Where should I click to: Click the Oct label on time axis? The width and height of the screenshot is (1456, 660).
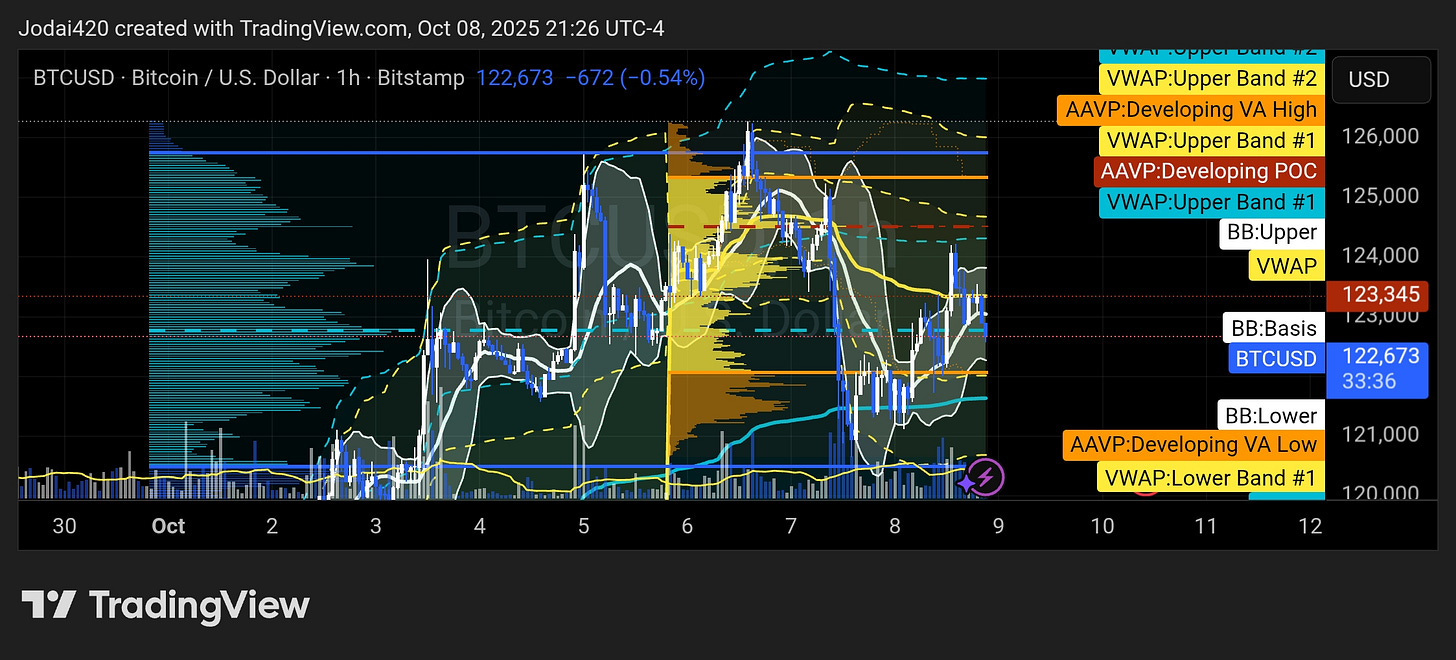point(168,526)
